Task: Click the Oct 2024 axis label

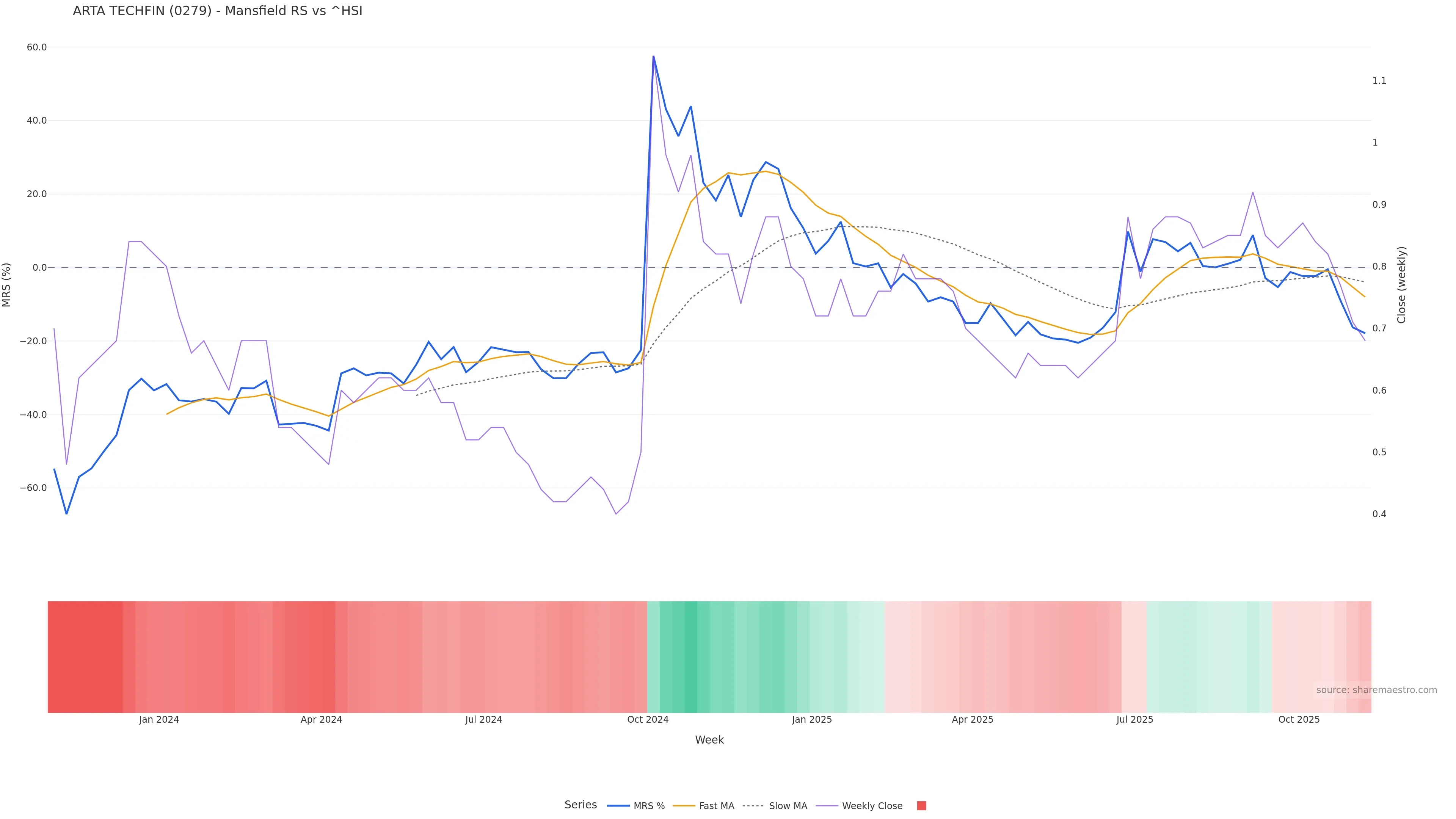Action: [648, 720]
